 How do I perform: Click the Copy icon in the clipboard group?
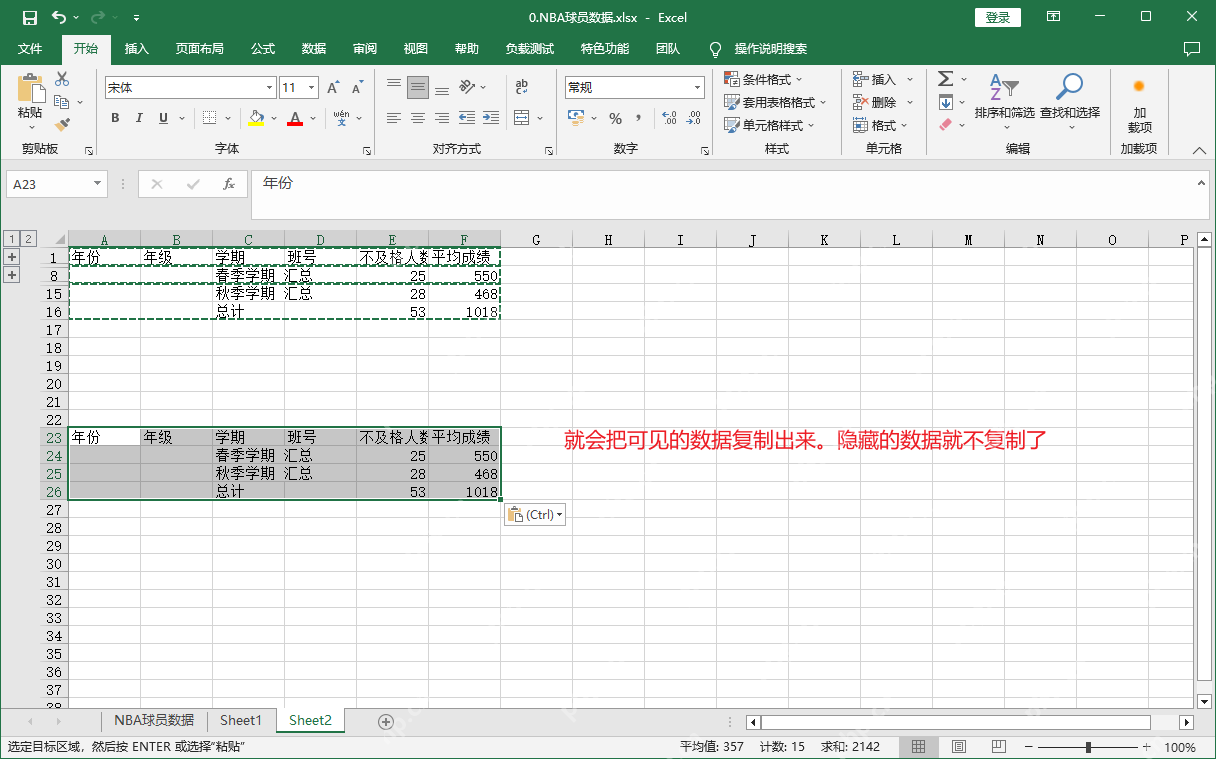[61, 102]
